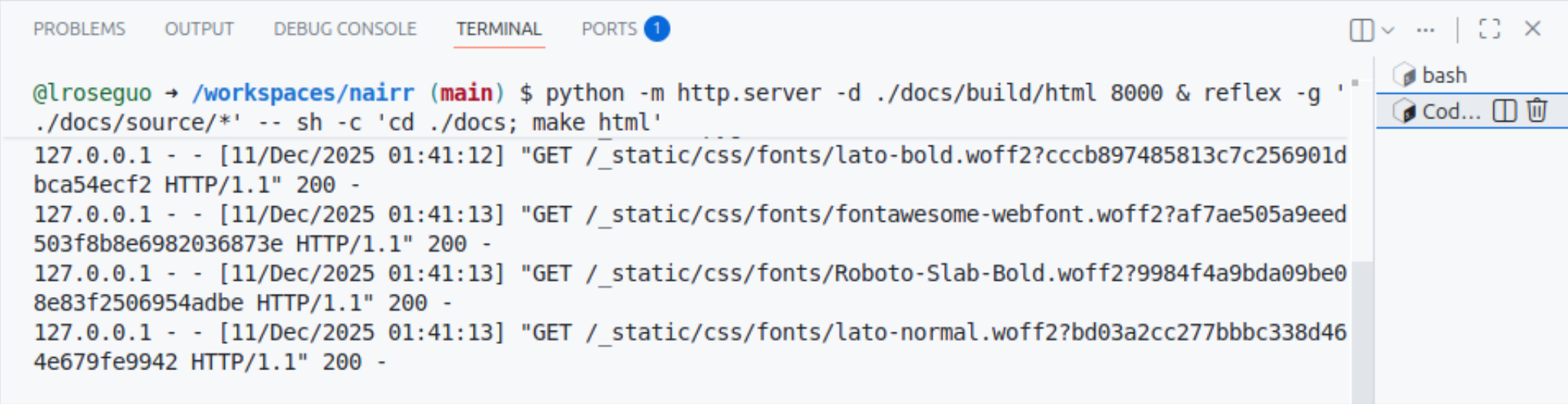
Task: Split the Cod... terminal
Action: click(1504, 111)
